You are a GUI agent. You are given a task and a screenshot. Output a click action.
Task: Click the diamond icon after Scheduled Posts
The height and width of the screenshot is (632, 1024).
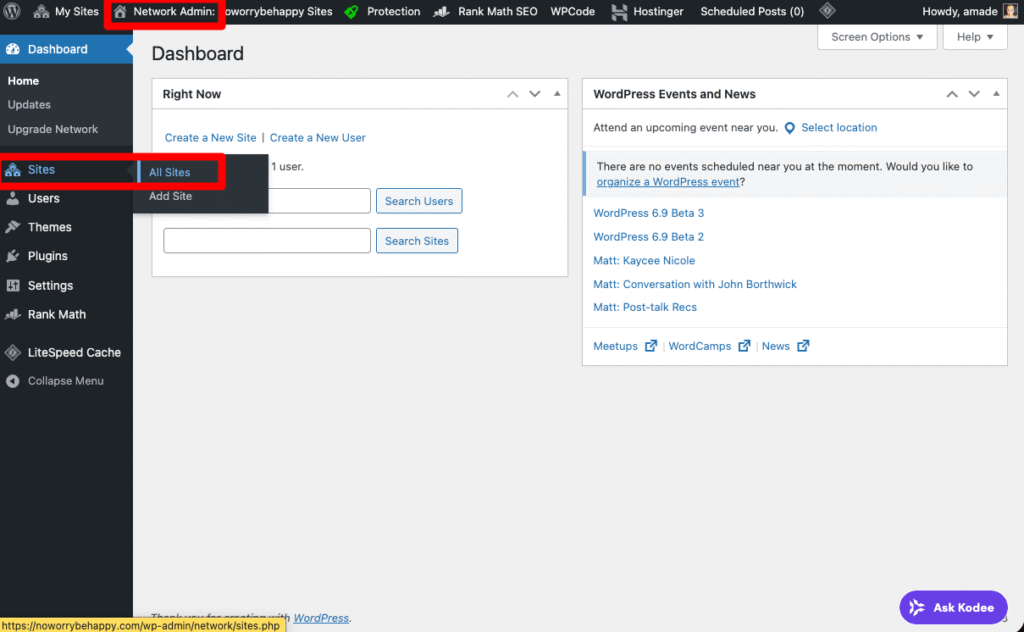coord(827,12)
